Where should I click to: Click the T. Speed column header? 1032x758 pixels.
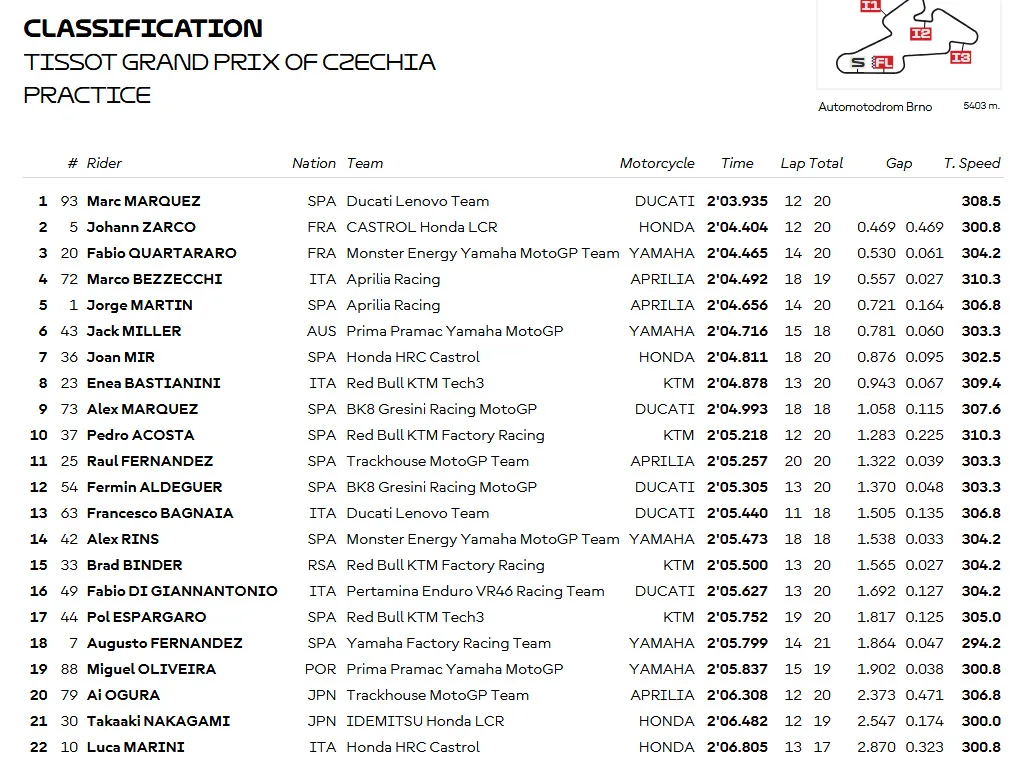pos(971,163)
